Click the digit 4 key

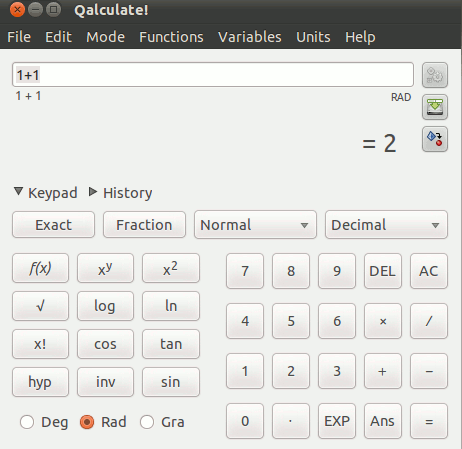tap(245, 321)
